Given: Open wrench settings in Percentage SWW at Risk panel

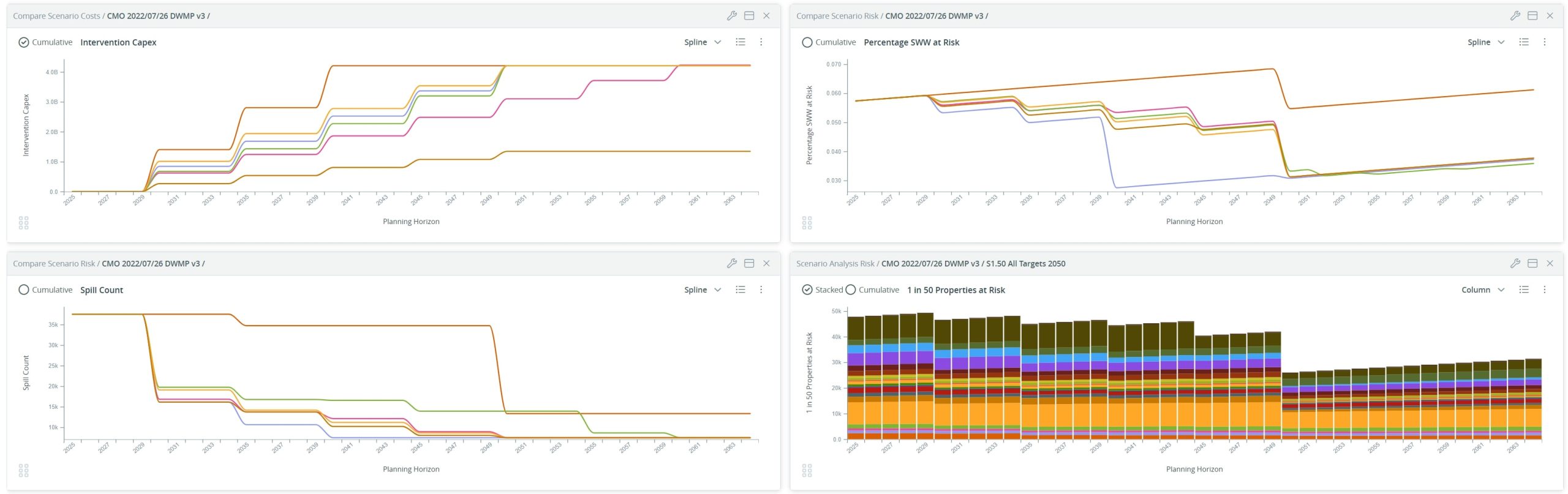Looking at the screenshot, I should tap(1515, 16).
